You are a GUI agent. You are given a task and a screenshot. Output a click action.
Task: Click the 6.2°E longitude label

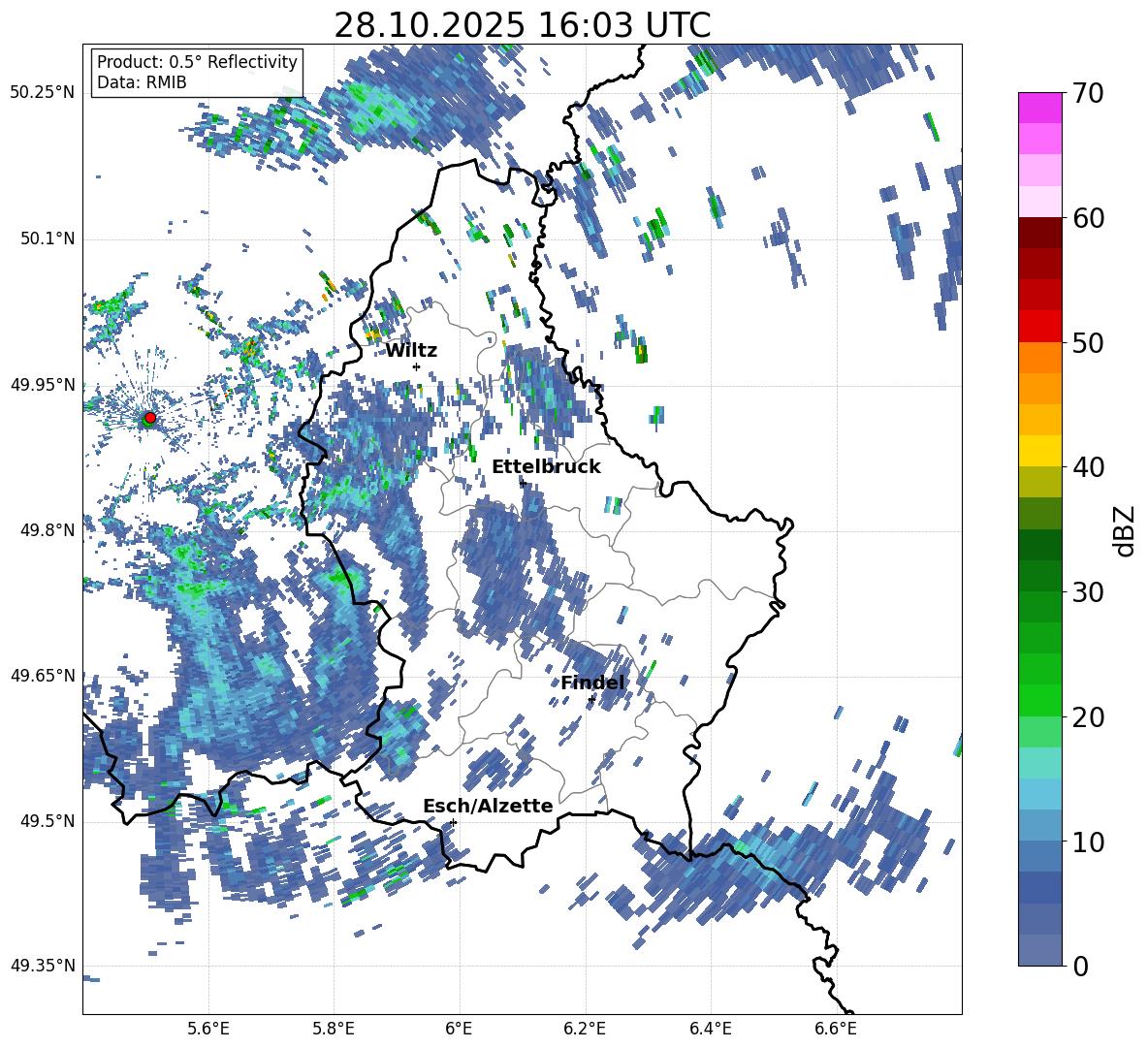click(585, 1029)
